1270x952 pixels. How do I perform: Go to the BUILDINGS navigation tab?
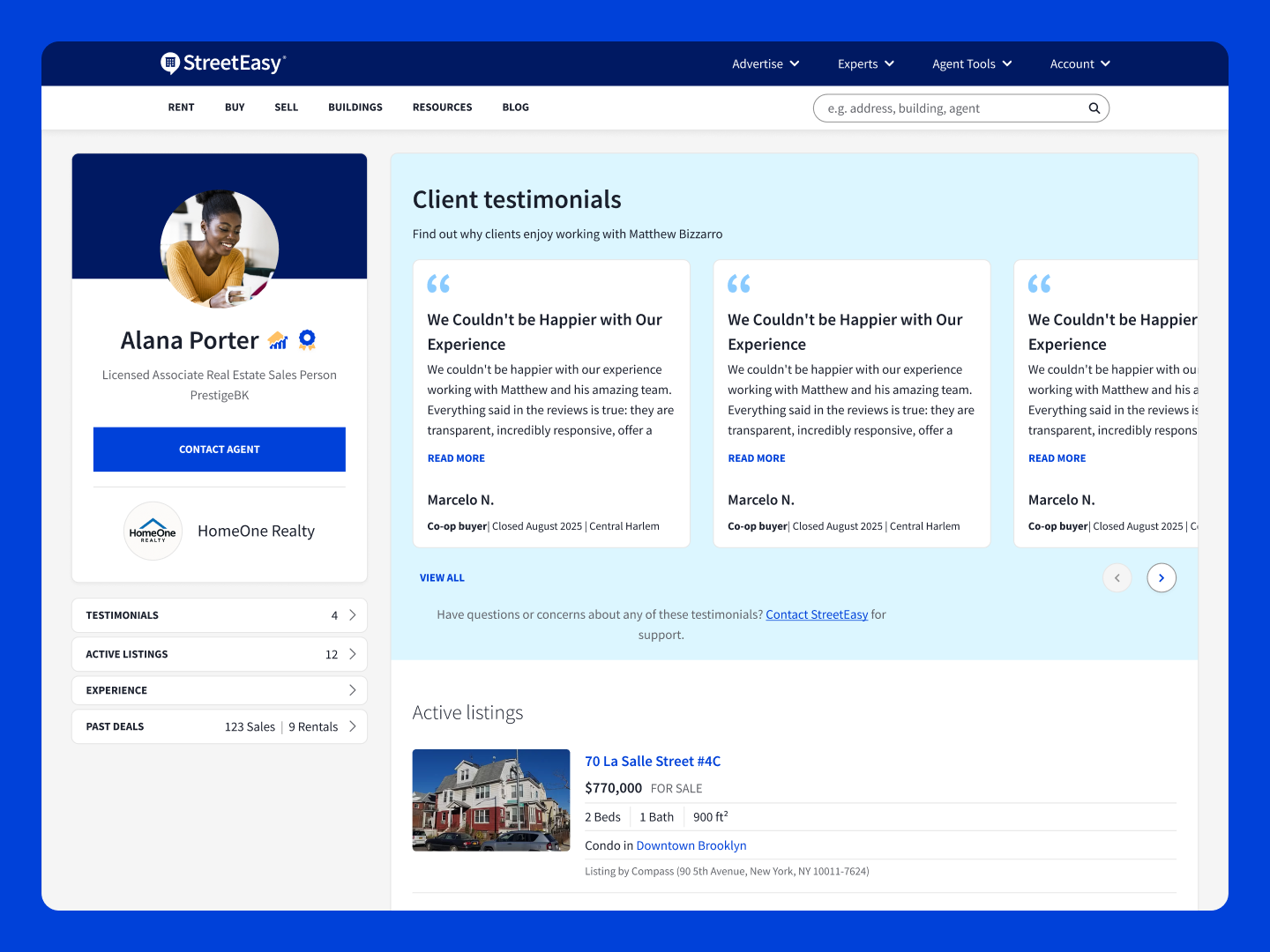(x=355, y=108)
